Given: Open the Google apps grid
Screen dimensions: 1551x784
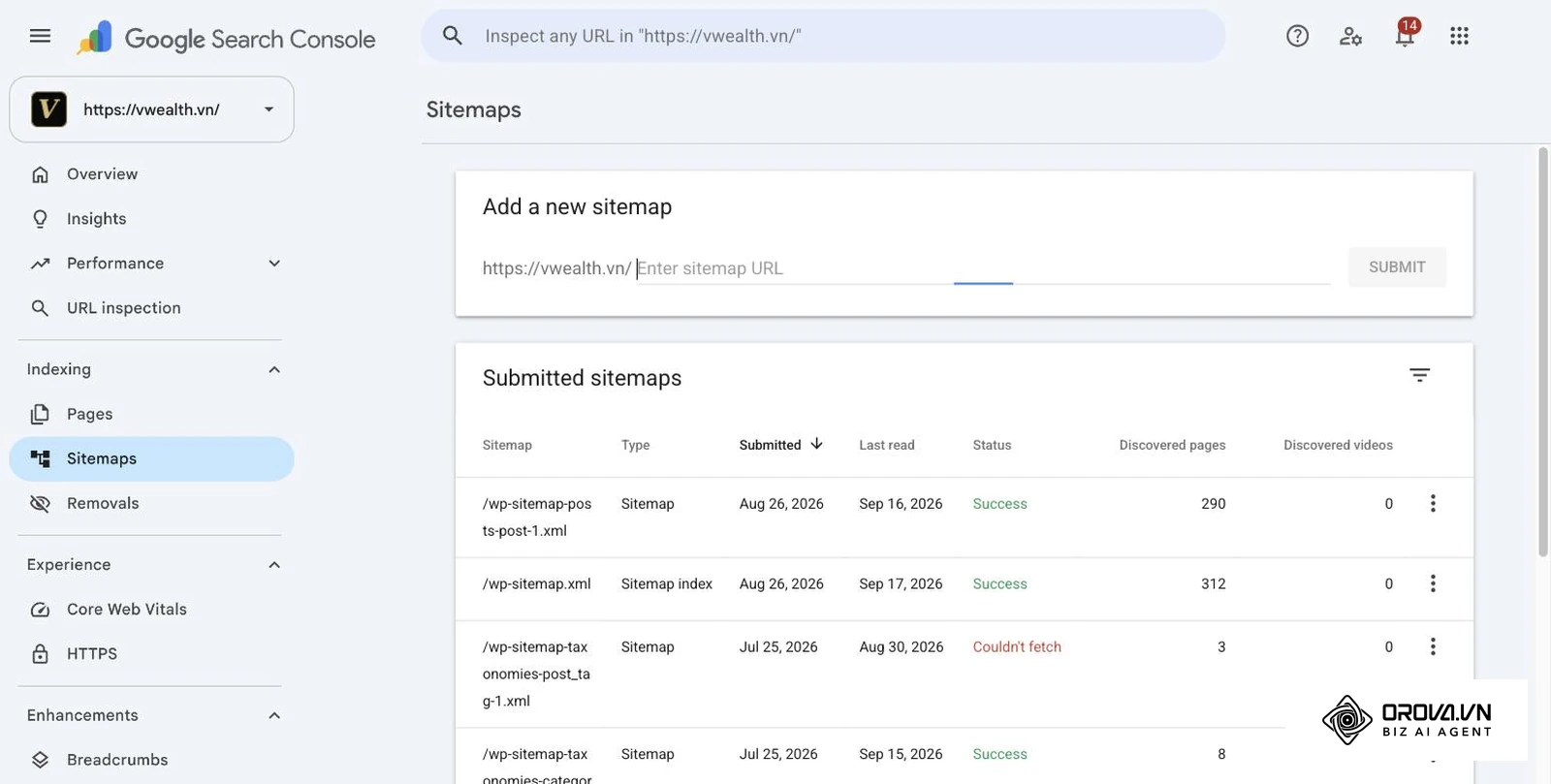Looking at the screenshot, I should coord(1459,36).
